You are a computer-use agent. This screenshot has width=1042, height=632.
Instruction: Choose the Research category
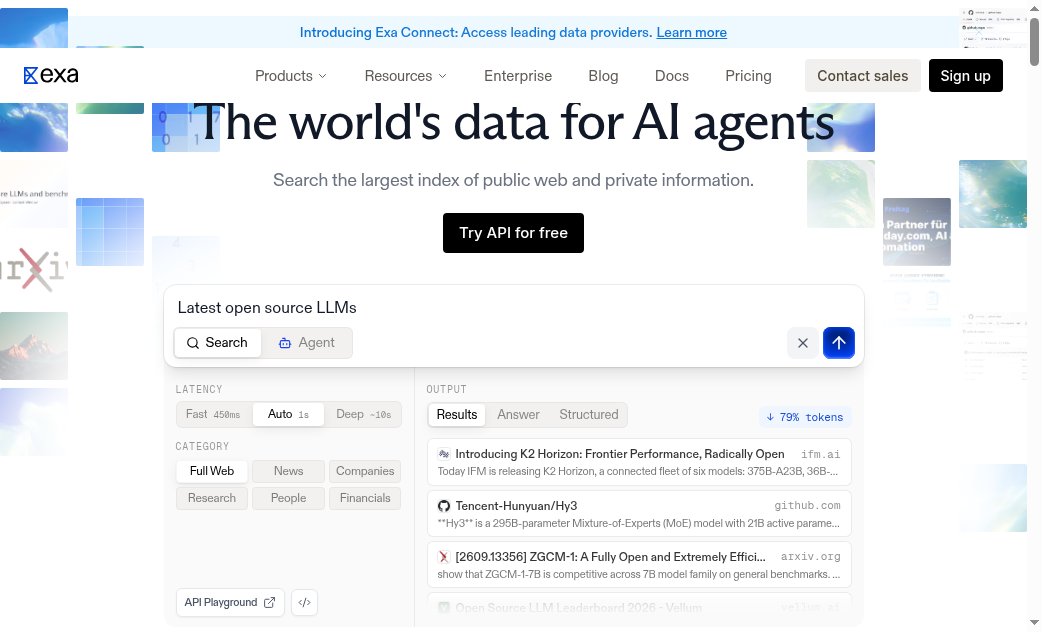click(212, 498)
